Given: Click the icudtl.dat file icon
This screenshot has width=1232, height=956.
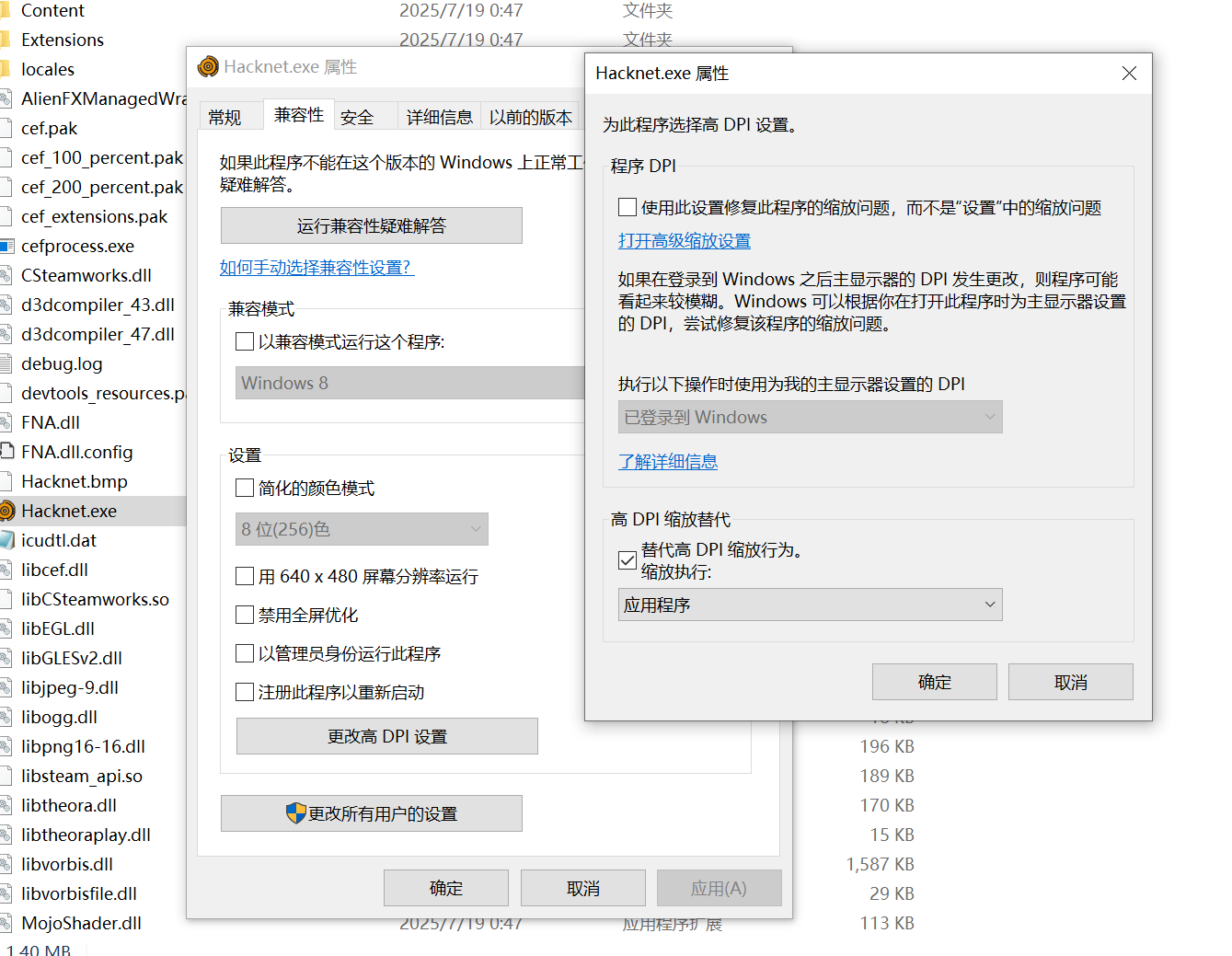Looking at the screenshot, I should [6, 540].
